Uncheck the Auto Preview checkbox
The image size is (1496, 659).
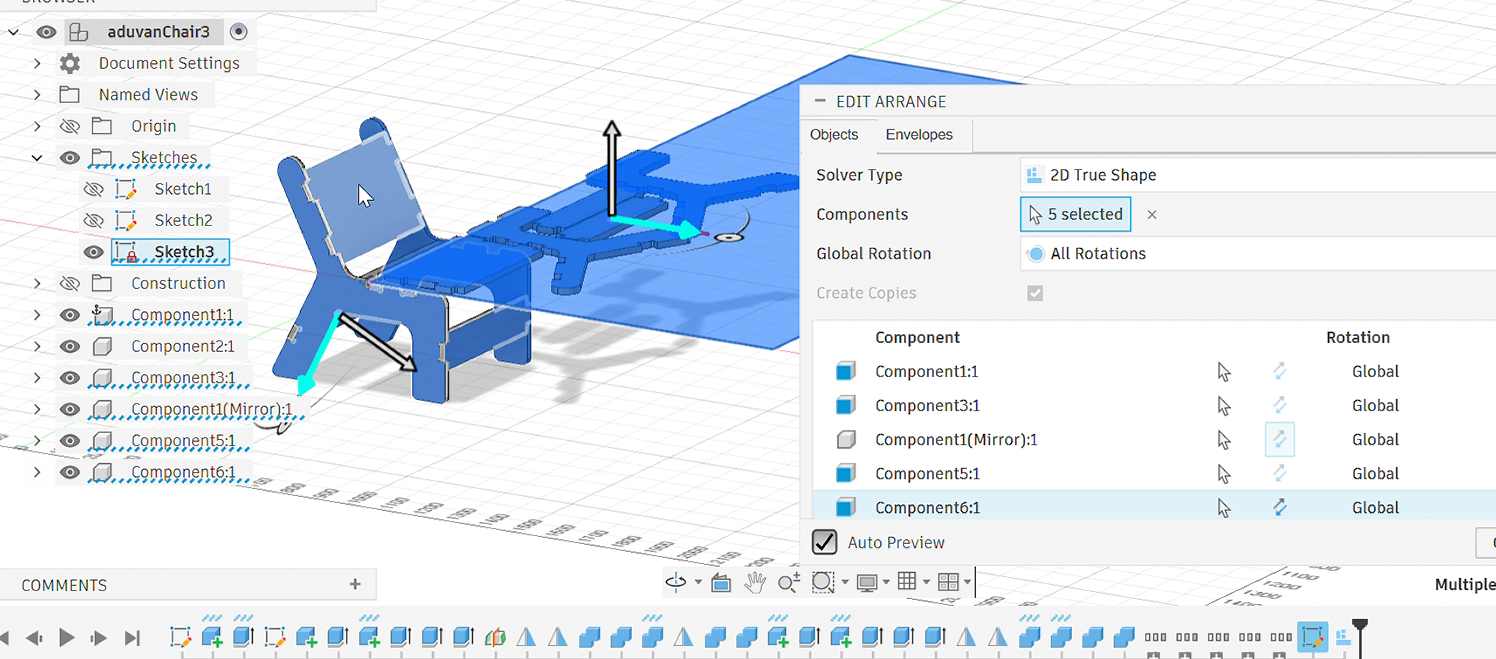coord(824,542)
